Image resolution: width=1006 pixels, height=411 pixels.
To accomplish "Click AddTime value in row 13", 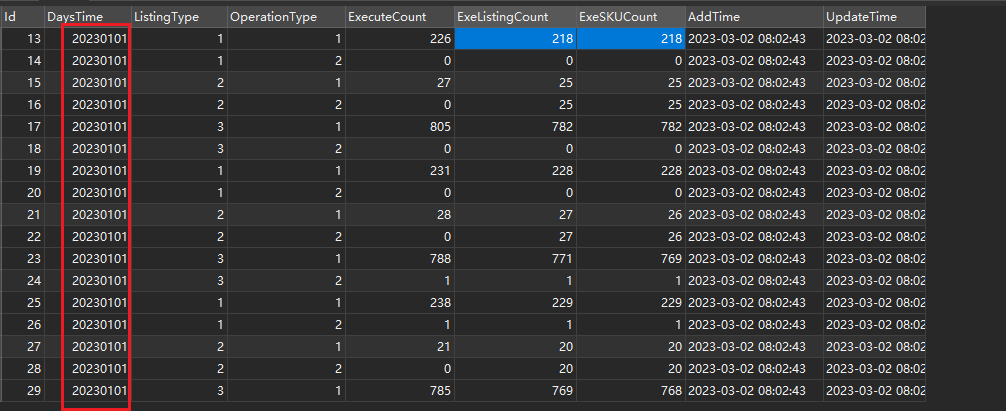I will [754, 39].
